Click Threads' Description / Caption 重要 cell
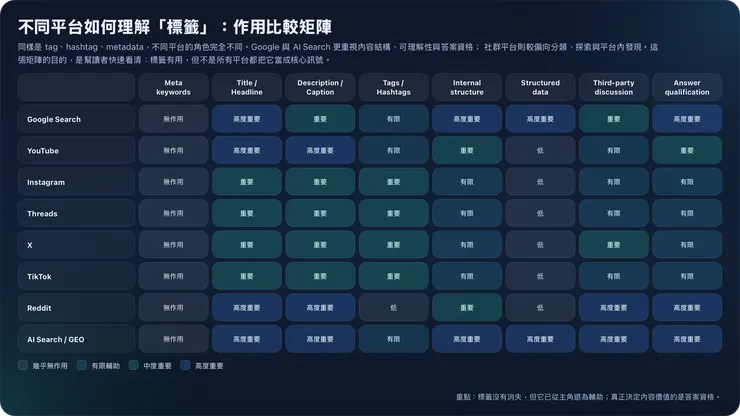The width and height of the screenshot is (740, 416). (320, 213)
